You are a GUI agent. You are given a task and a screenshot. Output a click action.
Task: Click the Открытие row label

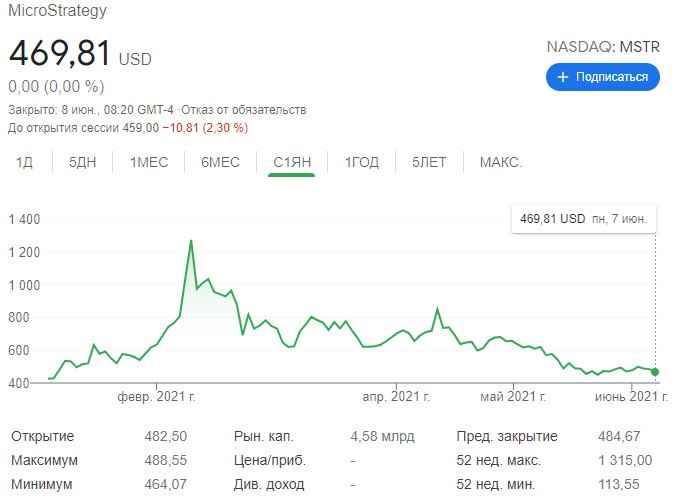click(x=43, y=436)
